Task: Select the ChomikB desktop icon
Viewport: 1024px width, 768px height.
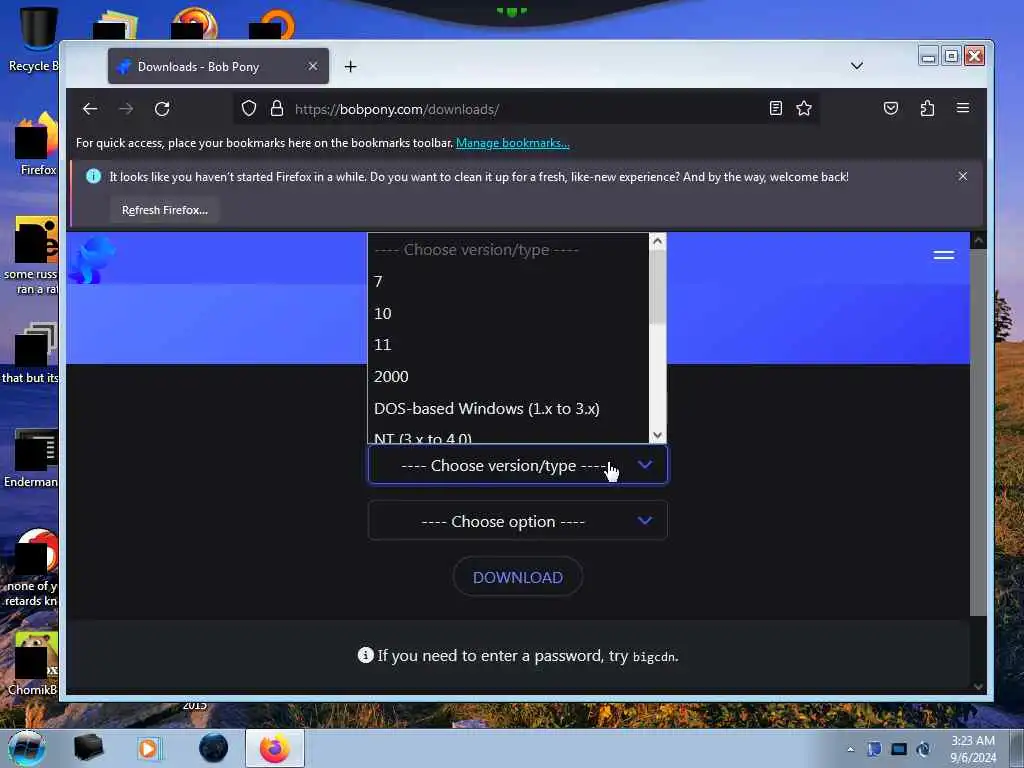Action: pos(33,664)
